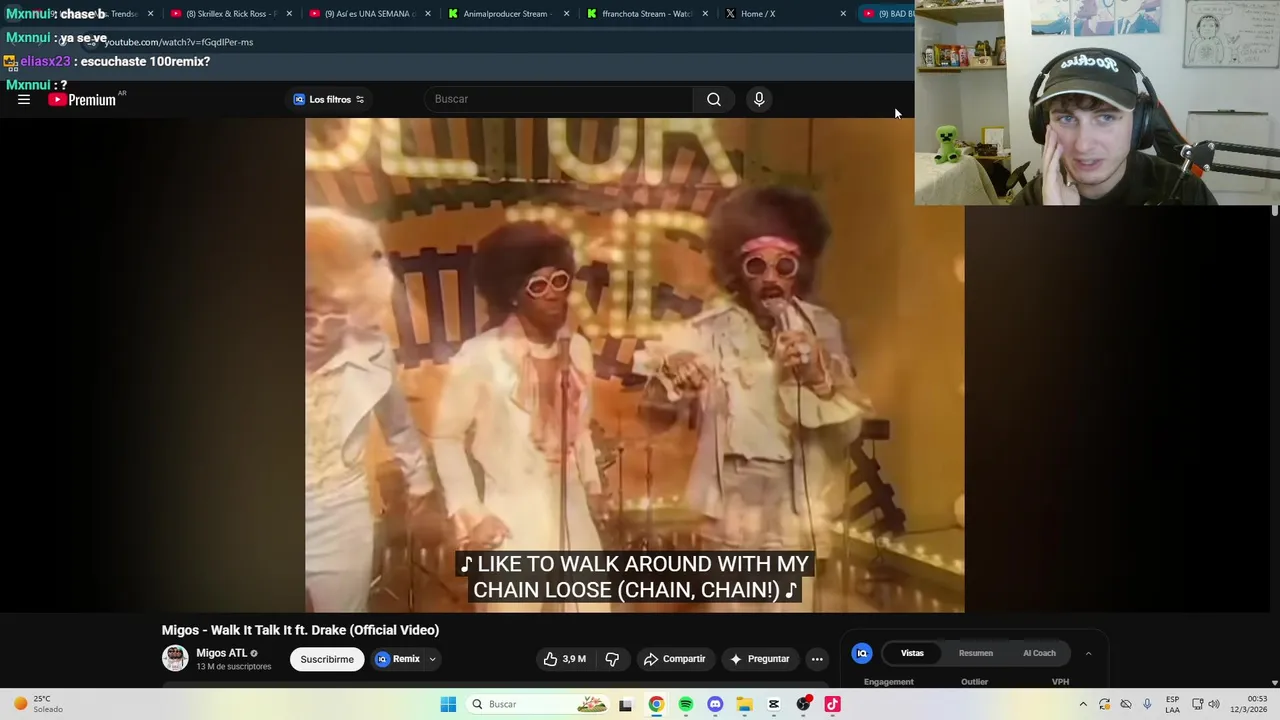This screenshot has width=1280, height=720.
Task: Open the YouTube hamburger guide menu
Action: pos(24,99)
